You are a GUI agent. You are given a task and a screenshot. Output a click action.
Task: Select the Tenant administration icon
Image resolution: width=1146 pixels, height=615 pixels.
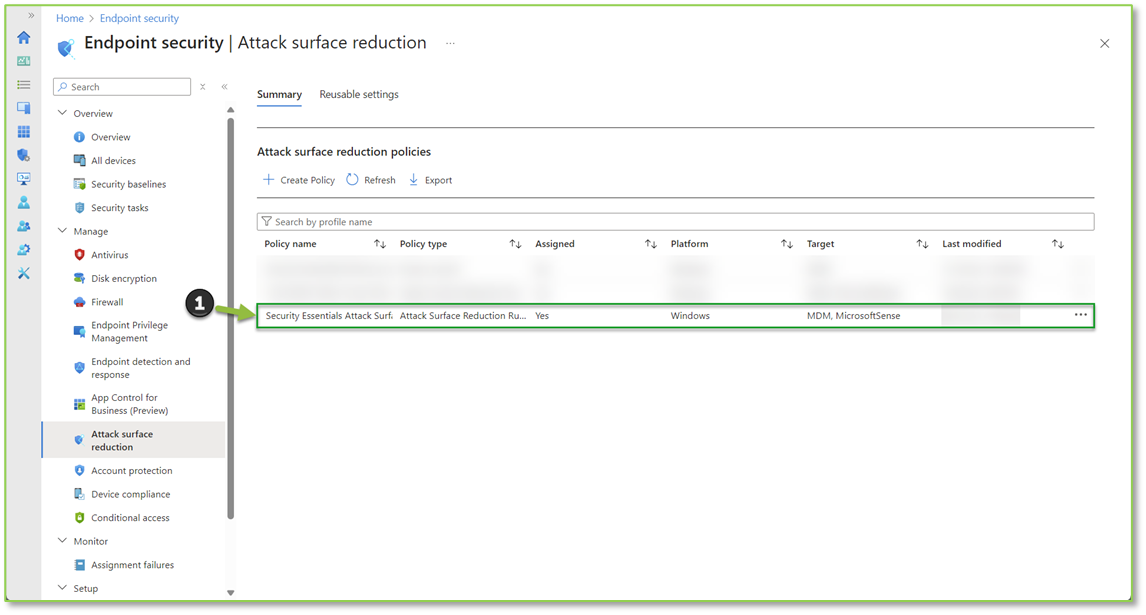coord(23,249)
